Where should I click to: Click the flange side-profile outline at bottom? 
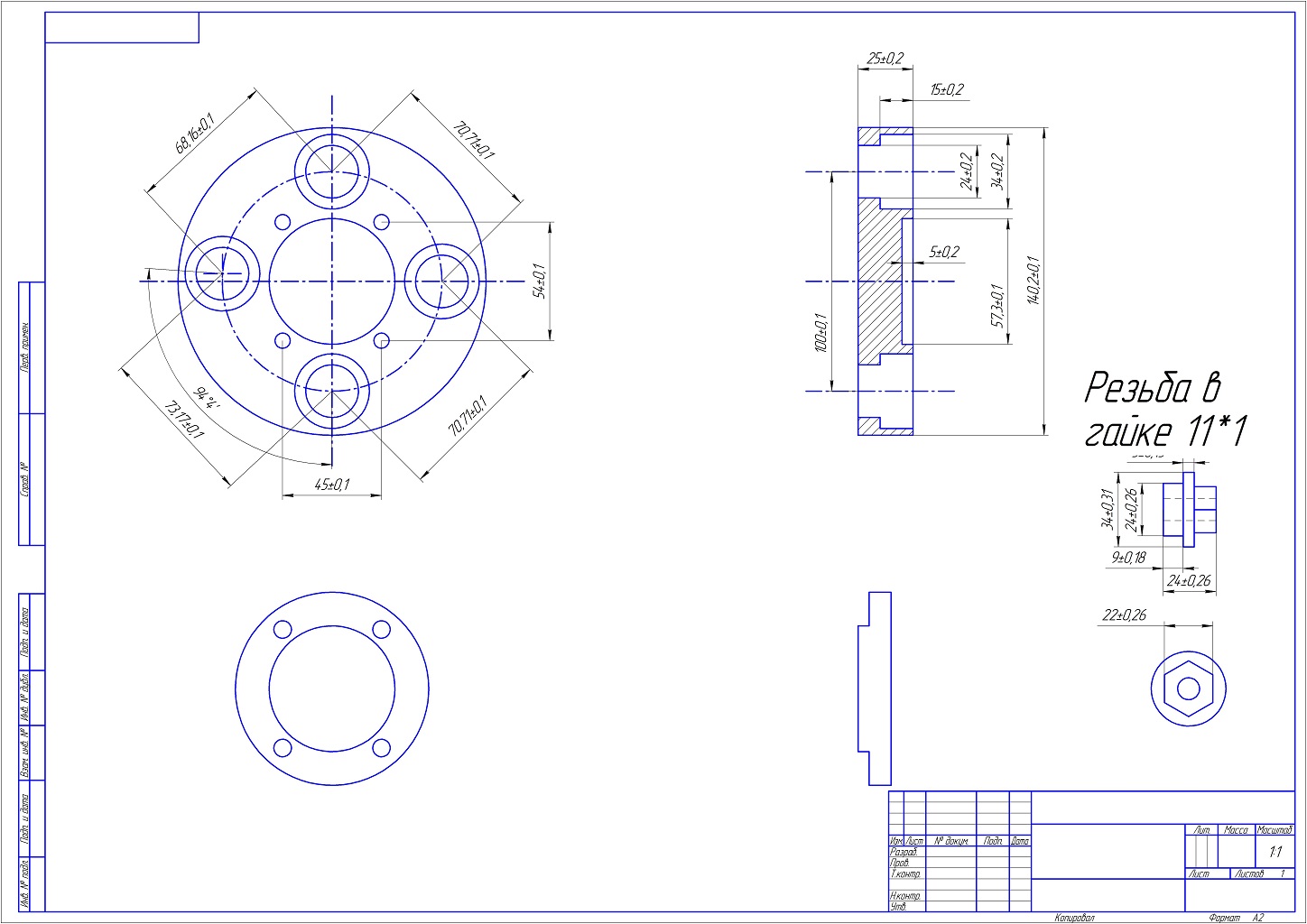874,688
